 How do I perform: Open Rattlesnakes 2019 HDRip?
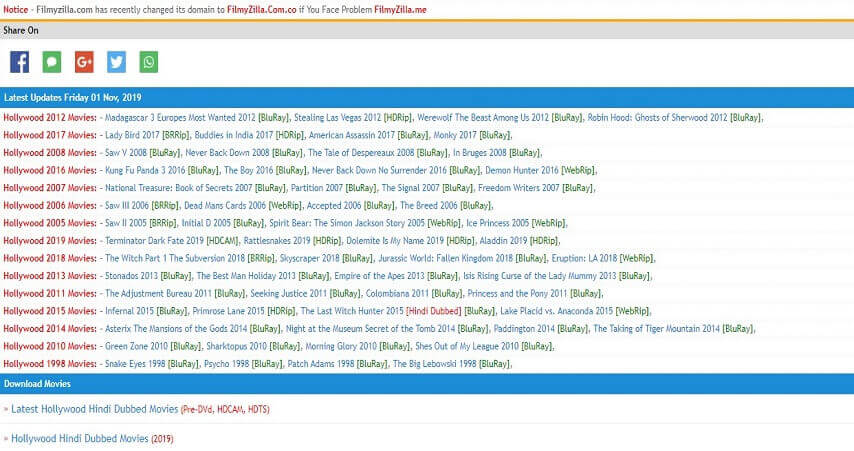point(292,241)
